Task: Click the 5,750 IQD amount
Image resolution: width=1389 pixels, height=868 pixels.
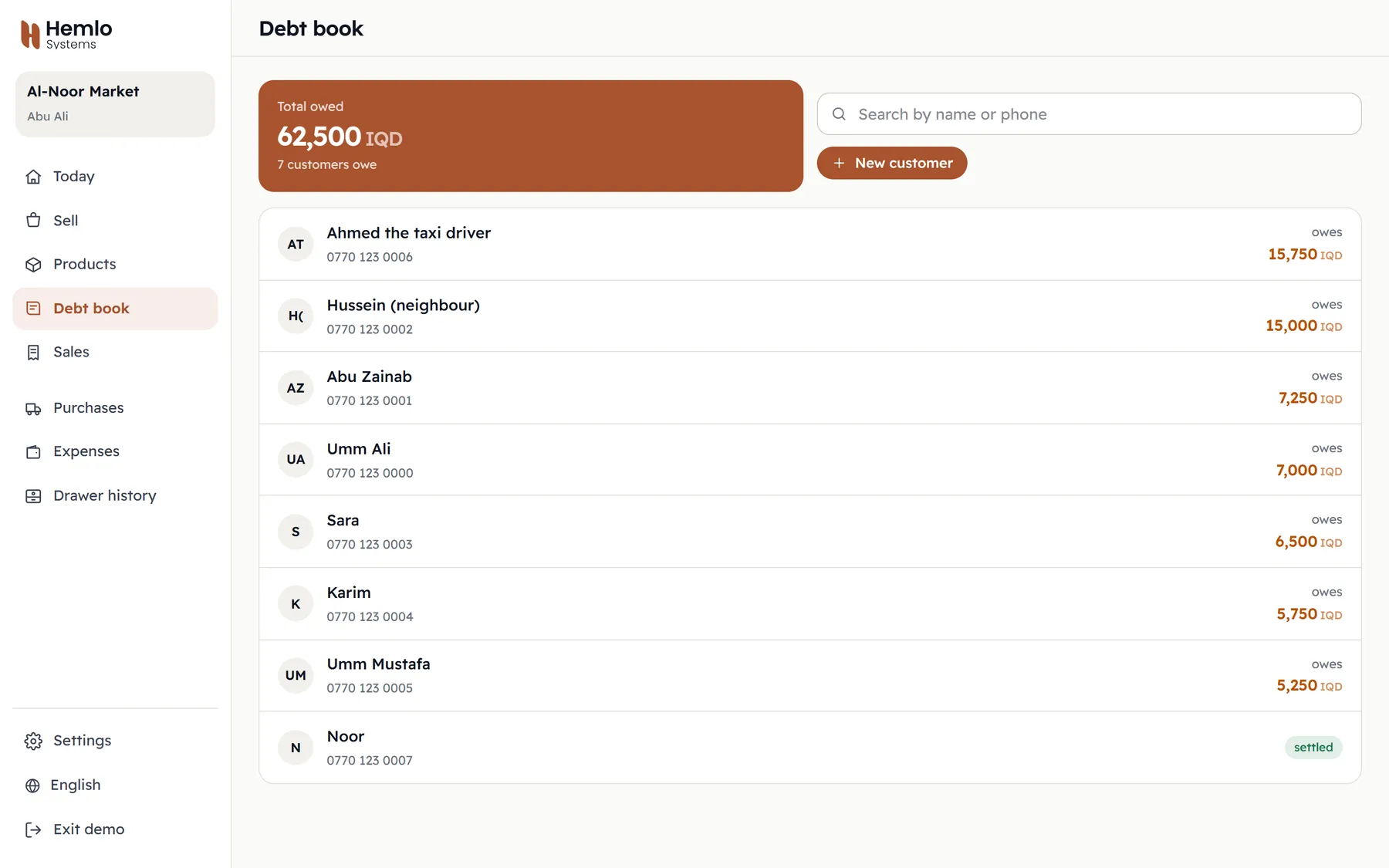Action: pyautogui.click(x=1309, y=614)
